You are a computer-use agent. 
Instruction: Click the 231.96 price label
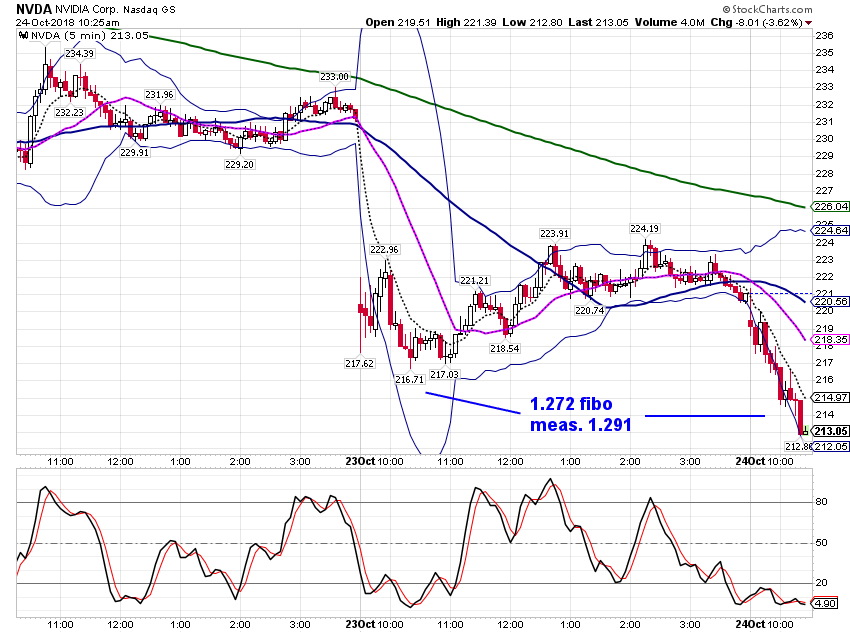click(x=159, y=95)
